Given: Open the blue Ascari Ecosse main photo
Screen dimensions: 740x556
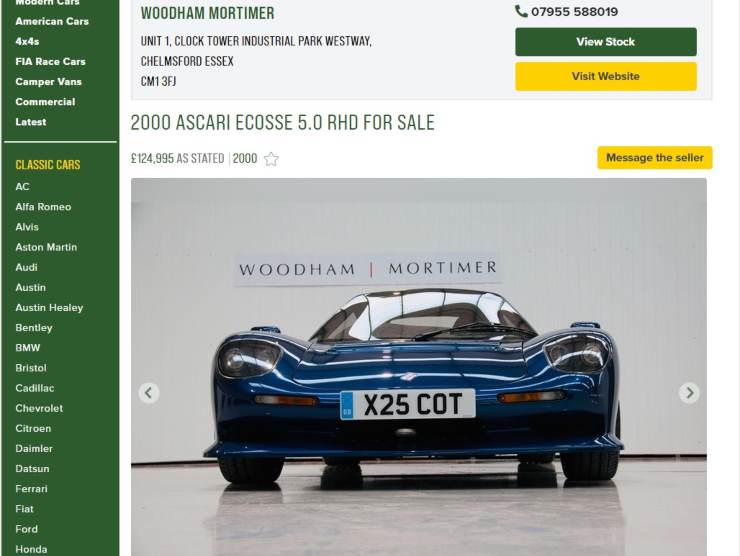Looking at the screenshot, I should (419, 367).
